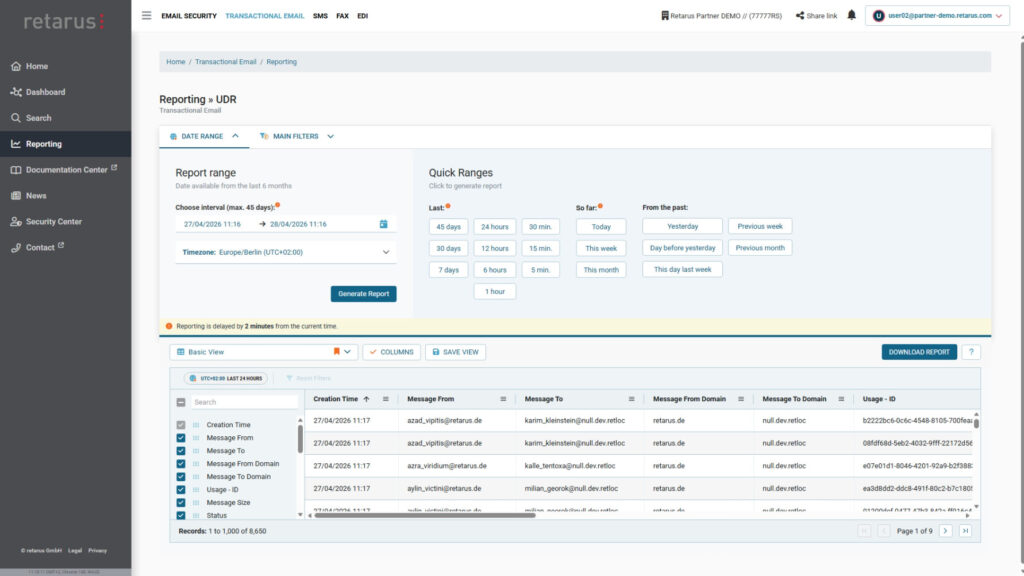Click the Download Report button
Screen dimensions: 1024x576
pyautogui.click(x=918, y=352)
